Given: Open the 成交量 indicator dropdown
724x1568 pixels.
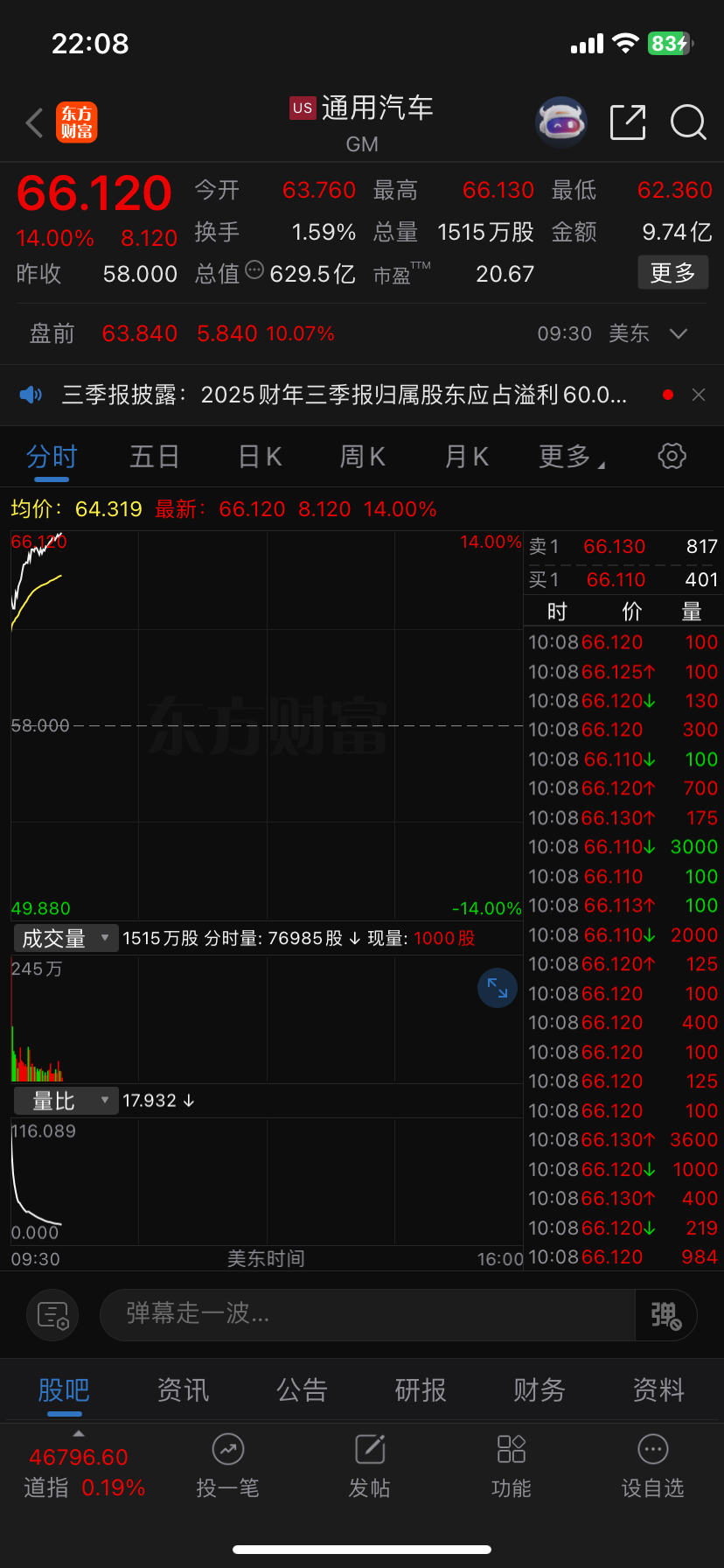Looking at the screenshot, I should click(x=66, y=938).
